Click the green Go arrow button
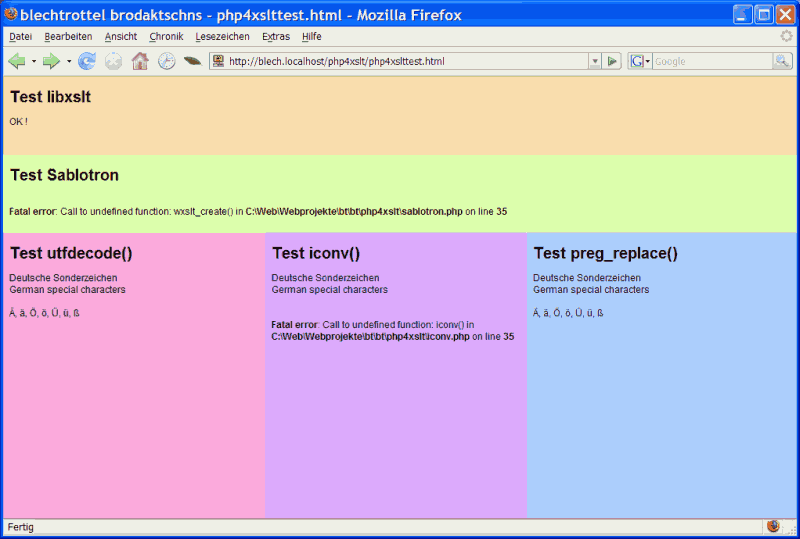Image resolution: width=800 pixels, height=539 pixels. pyautogui.click(x=612, y=61)
